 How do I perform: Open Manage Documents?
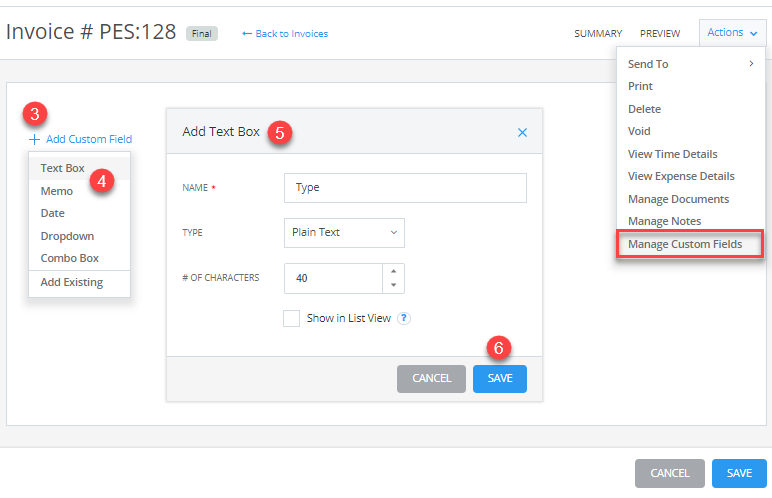[x=691, y=199]
